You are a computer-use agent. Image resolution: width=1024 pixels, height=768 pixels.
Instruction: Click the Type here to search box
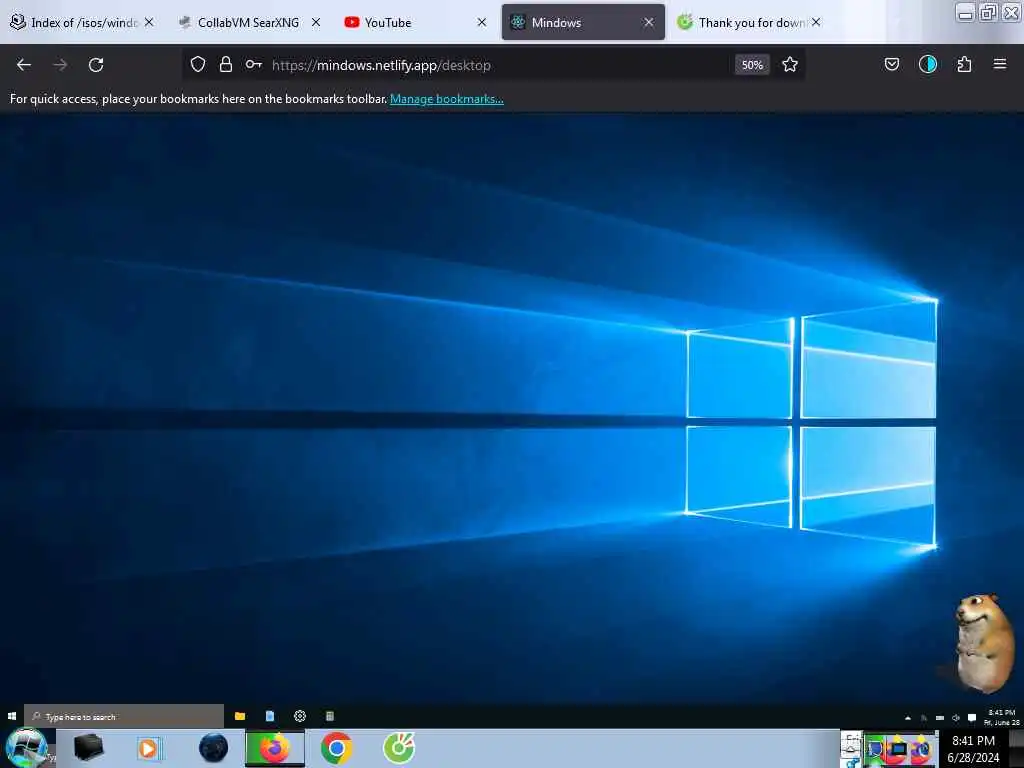124,716
